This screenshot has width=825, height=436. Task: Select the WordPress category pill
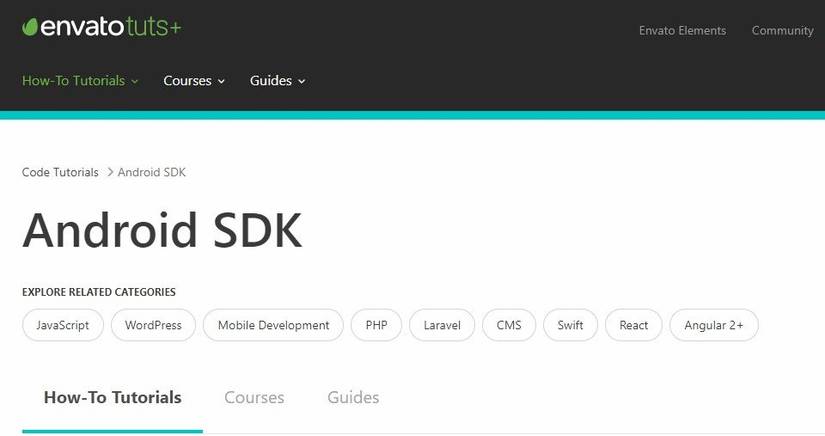(x=153, y=325)
